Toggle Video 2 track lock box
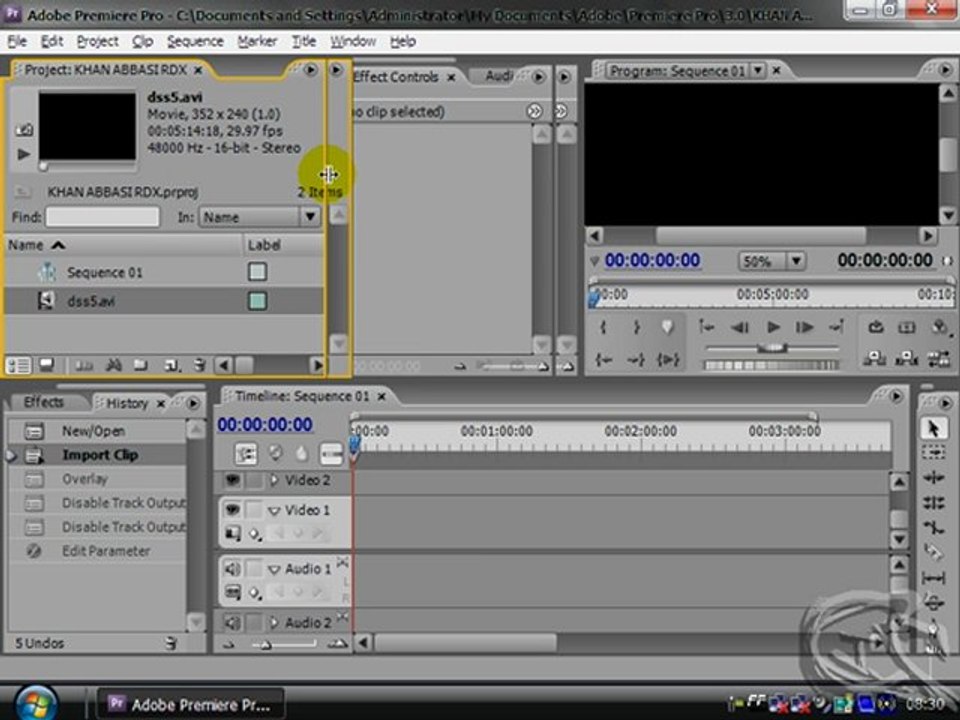Viewport: 960px width, 720px height. (253, 480)
